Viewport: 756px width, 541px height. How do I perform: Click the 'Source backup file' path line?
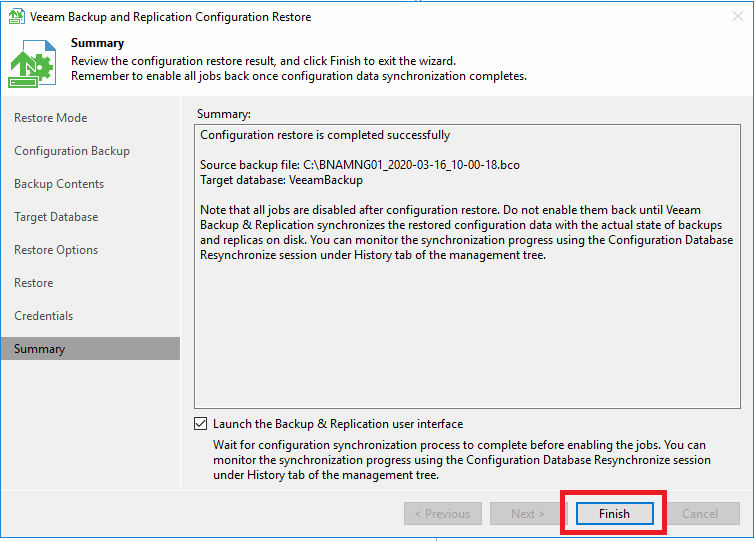(360, 165)
